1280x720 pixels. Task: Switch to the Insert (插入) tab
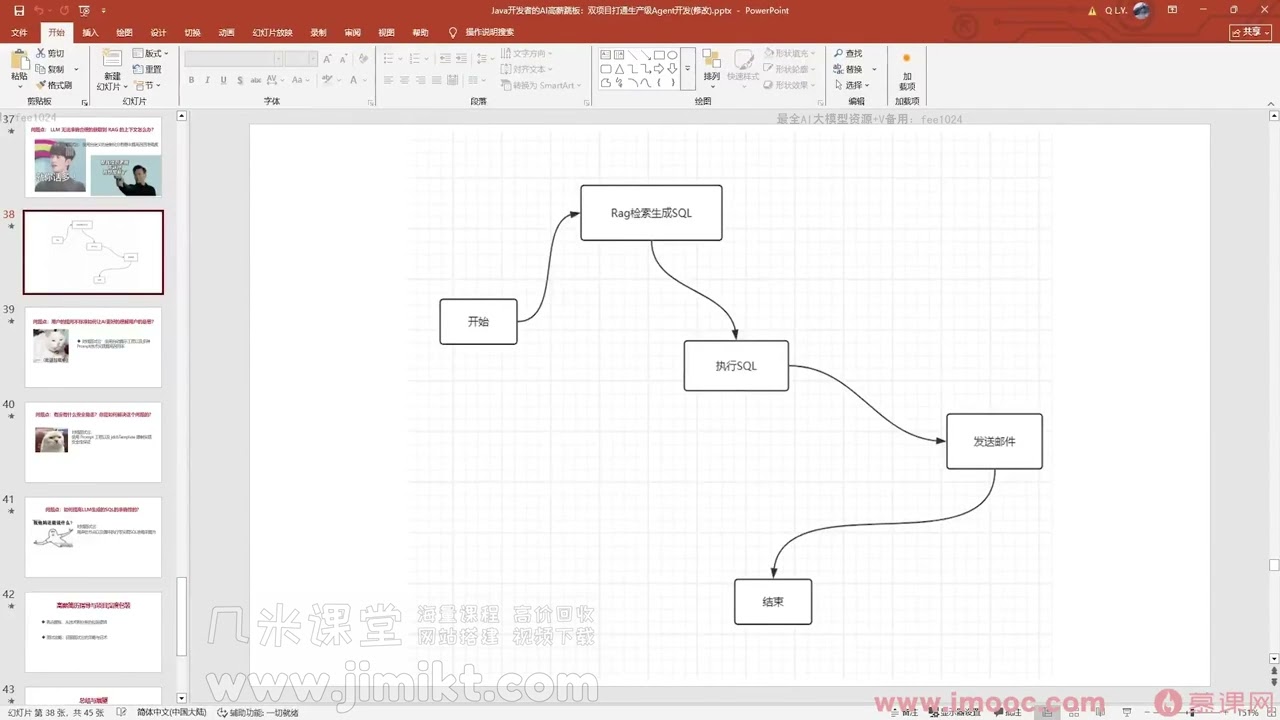click(x=90, y=32)
